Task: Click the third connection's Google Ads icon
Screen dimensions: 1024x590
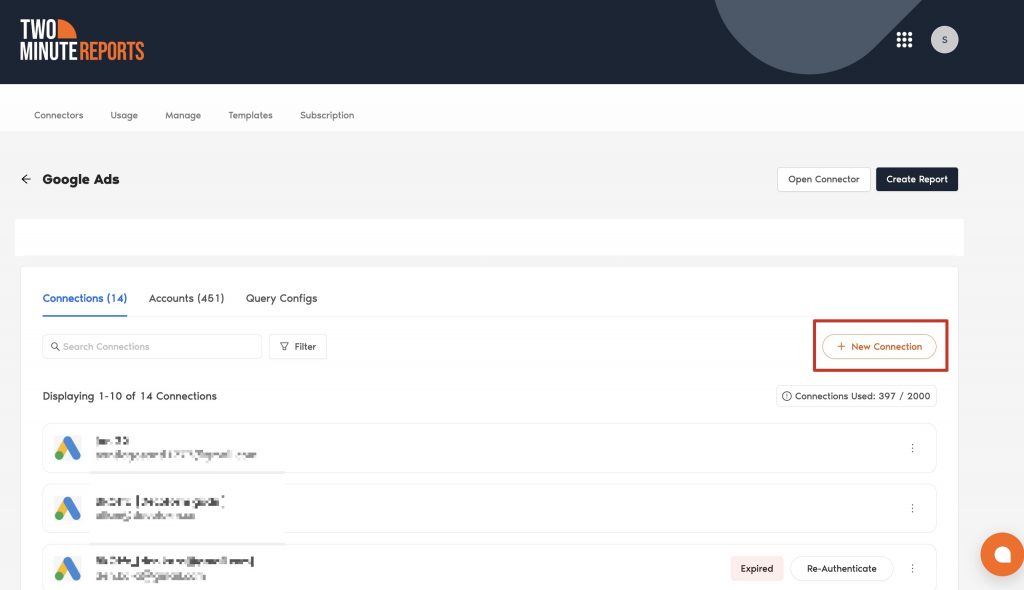Action: coord(68,568)
